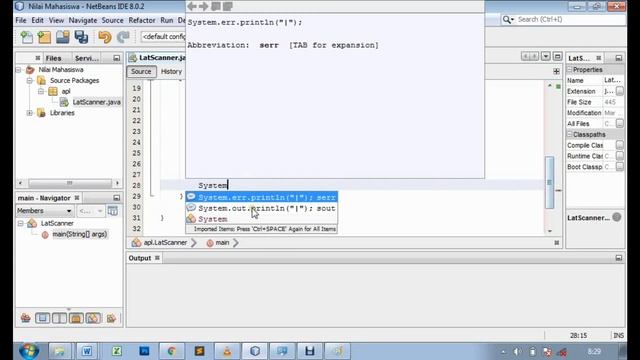This screenshot has height=360, width=640.
Task: Open the File menu
Action: click(x=20, y=20)
